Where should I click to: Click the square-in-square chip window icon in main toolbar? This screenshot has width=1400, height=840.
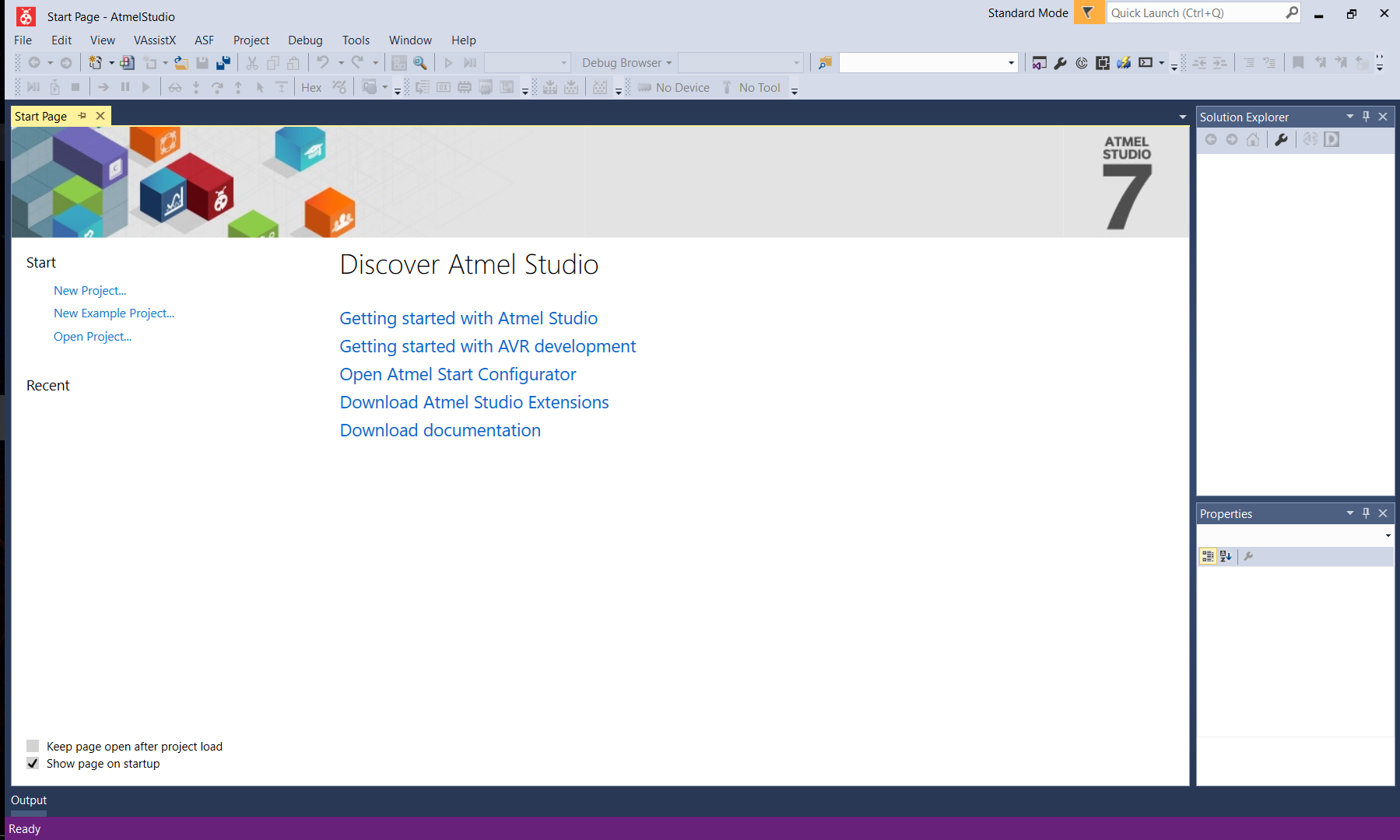click(x=1103, y=63)
